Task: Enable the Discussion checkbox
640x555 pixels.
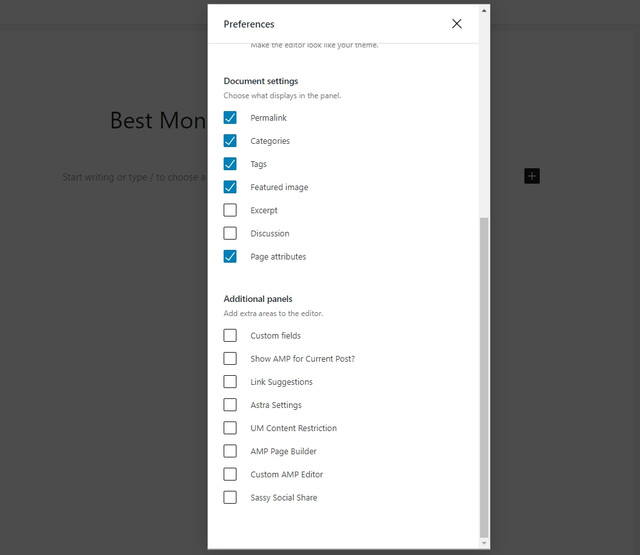Action: point(230,233)
